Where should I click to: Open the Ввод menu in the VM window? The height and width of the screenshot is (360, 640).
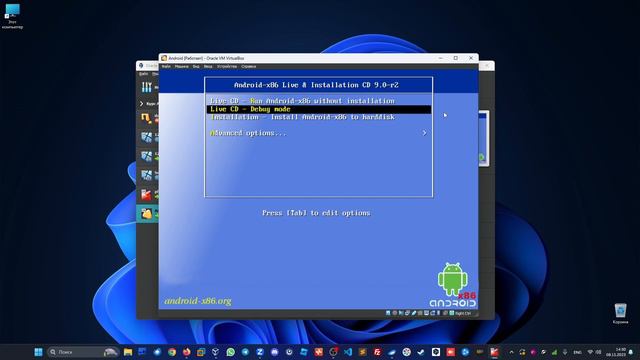(208, 67)
